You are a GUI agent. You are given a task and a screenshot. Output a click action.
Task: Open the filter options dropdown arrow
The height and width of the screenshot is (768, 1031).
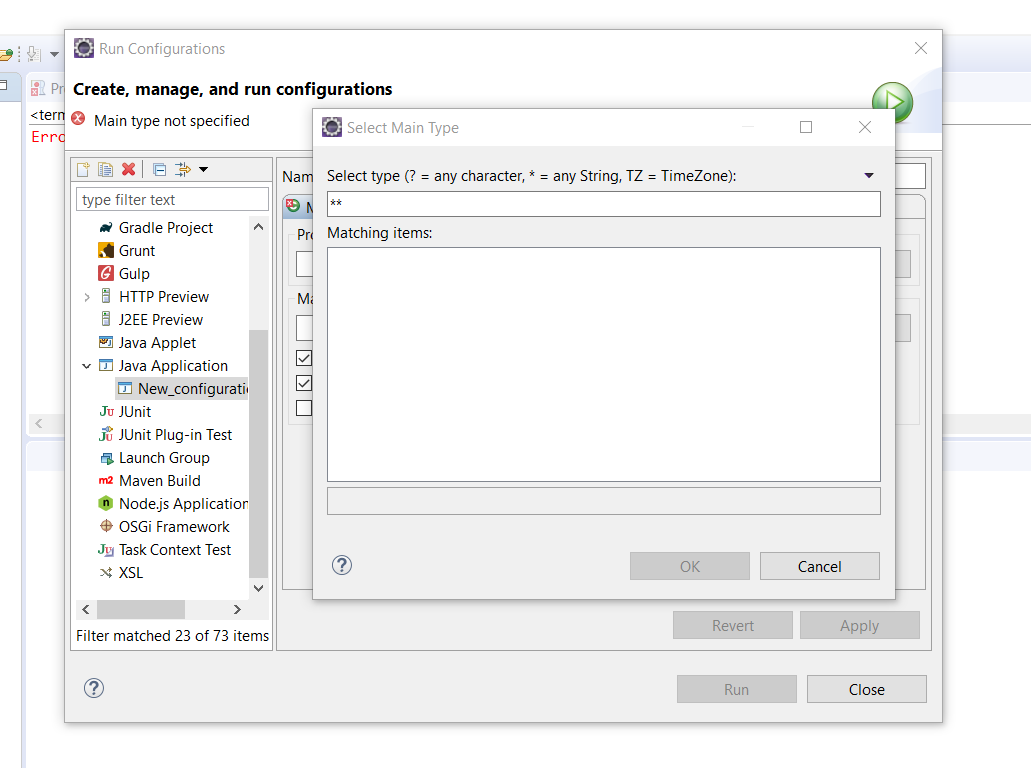click(204, 170)
